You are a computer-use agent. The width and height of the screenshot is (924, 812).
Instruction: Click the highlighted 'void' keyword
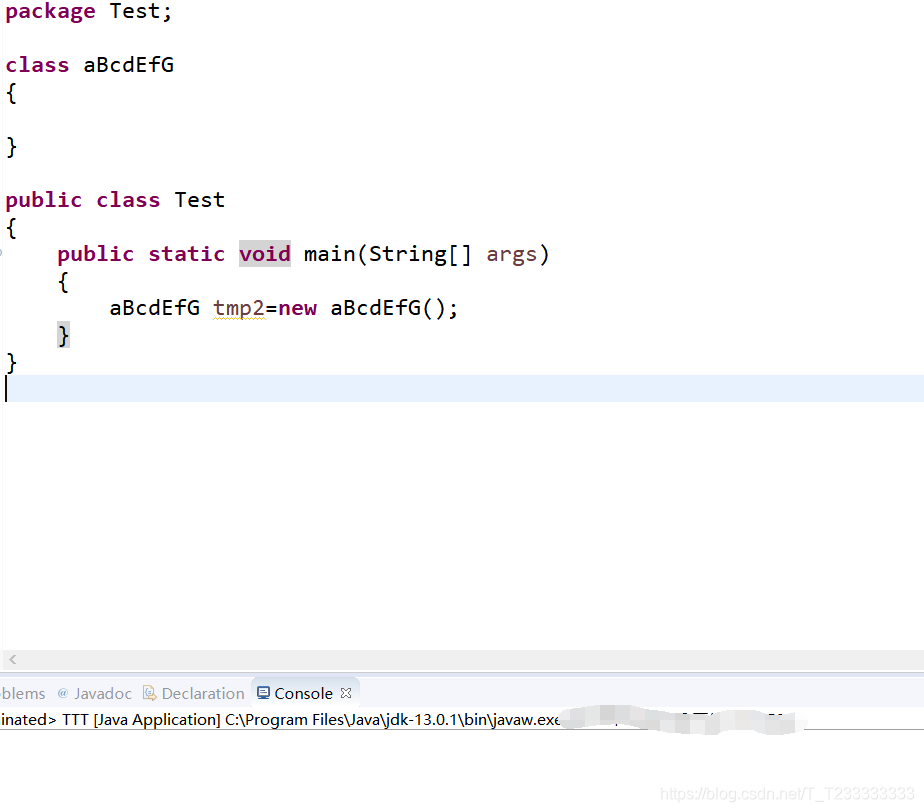coord(265,254)
